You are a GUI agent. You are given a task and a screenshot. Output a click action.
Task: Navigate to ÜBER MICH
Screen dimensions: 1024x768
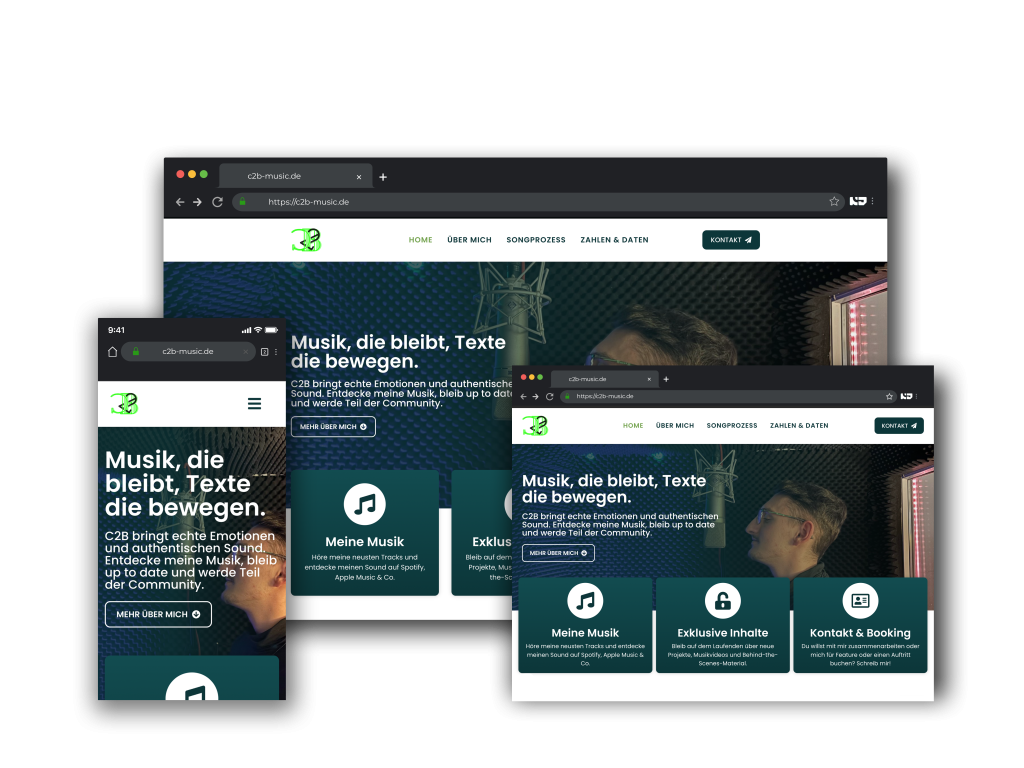pyautogui.click(x=675, y=425)
